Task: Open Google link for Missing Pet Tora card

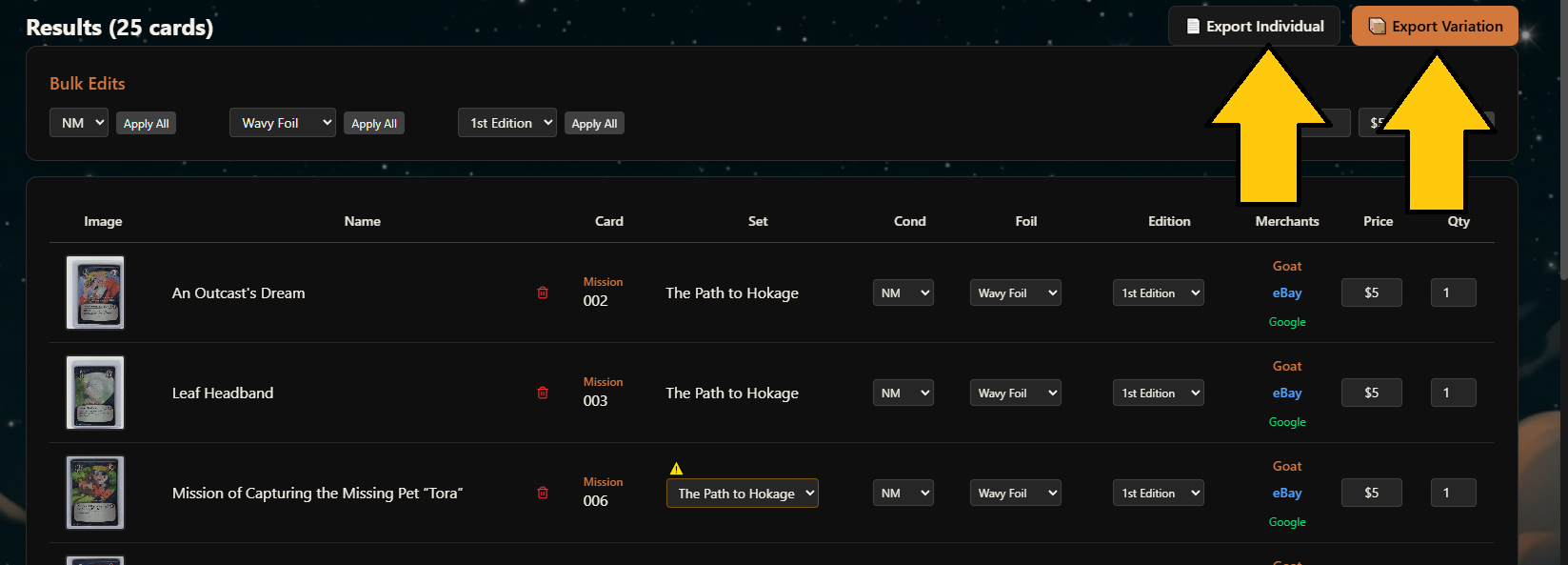Action: (1287, 522)
